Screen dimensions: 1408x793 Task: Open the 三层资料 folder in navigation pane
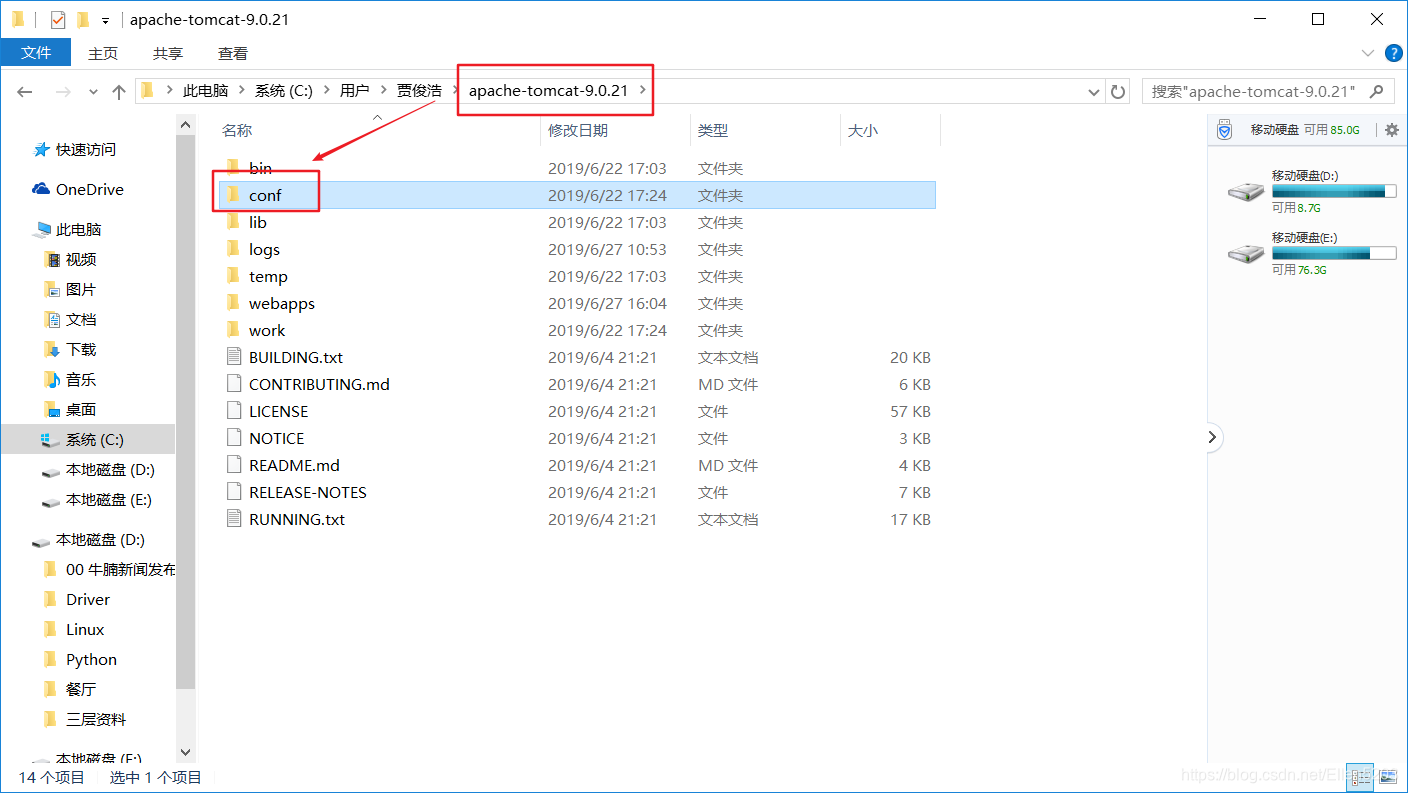coord(96,719)
